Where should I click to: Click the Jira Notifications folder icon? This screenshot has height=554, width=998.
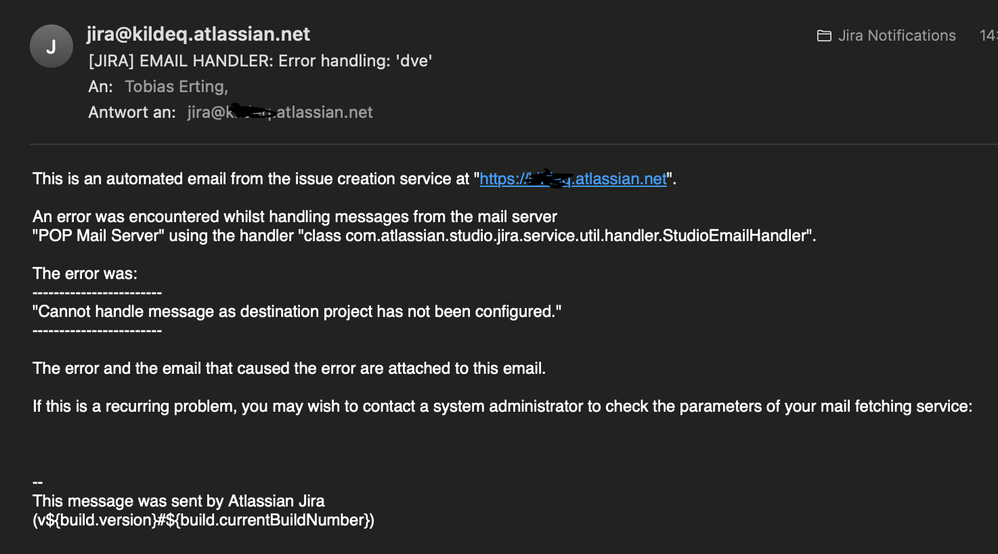824,36
